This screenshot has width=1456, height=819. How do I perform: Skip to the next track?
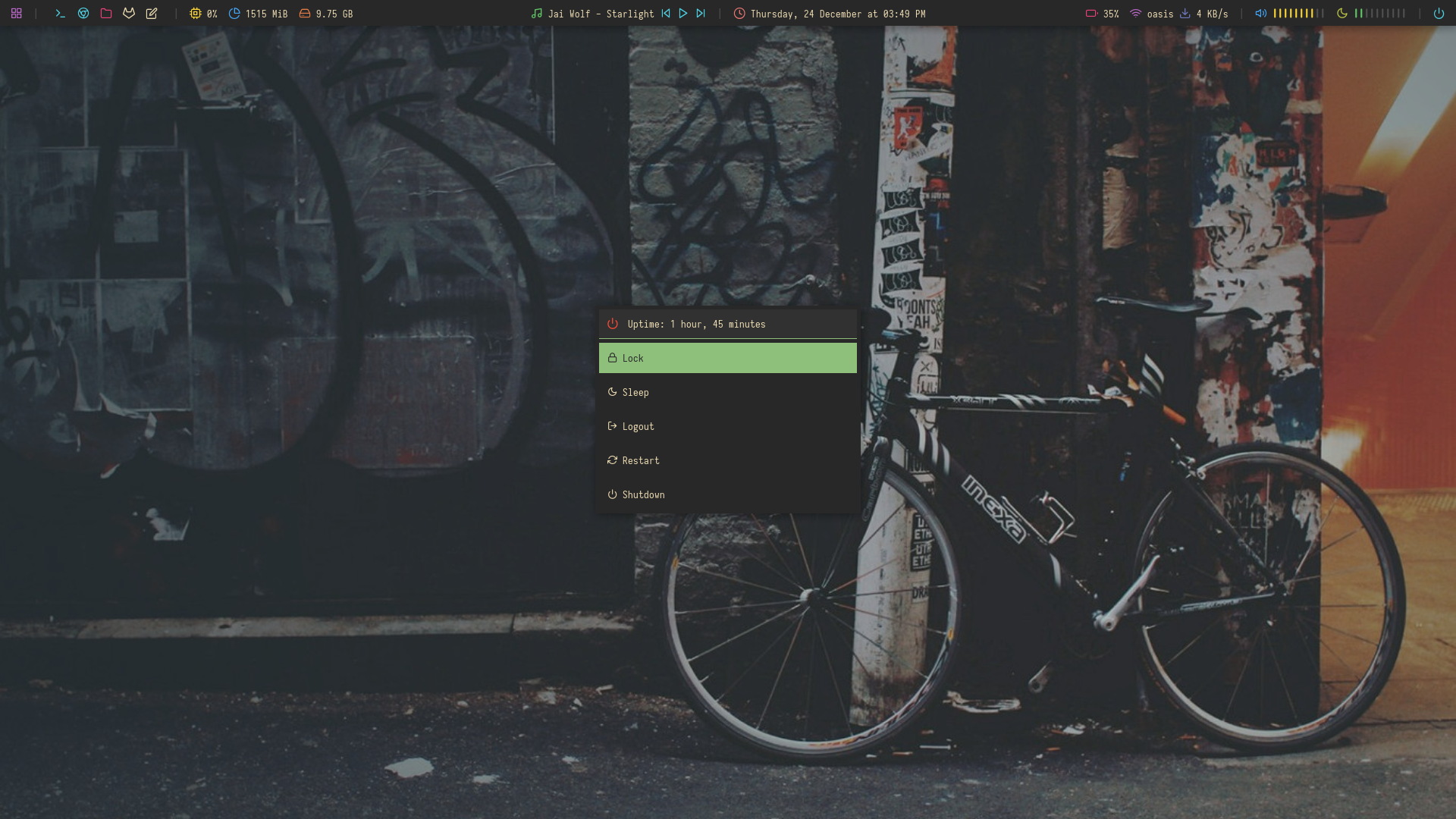coord(701,14)
